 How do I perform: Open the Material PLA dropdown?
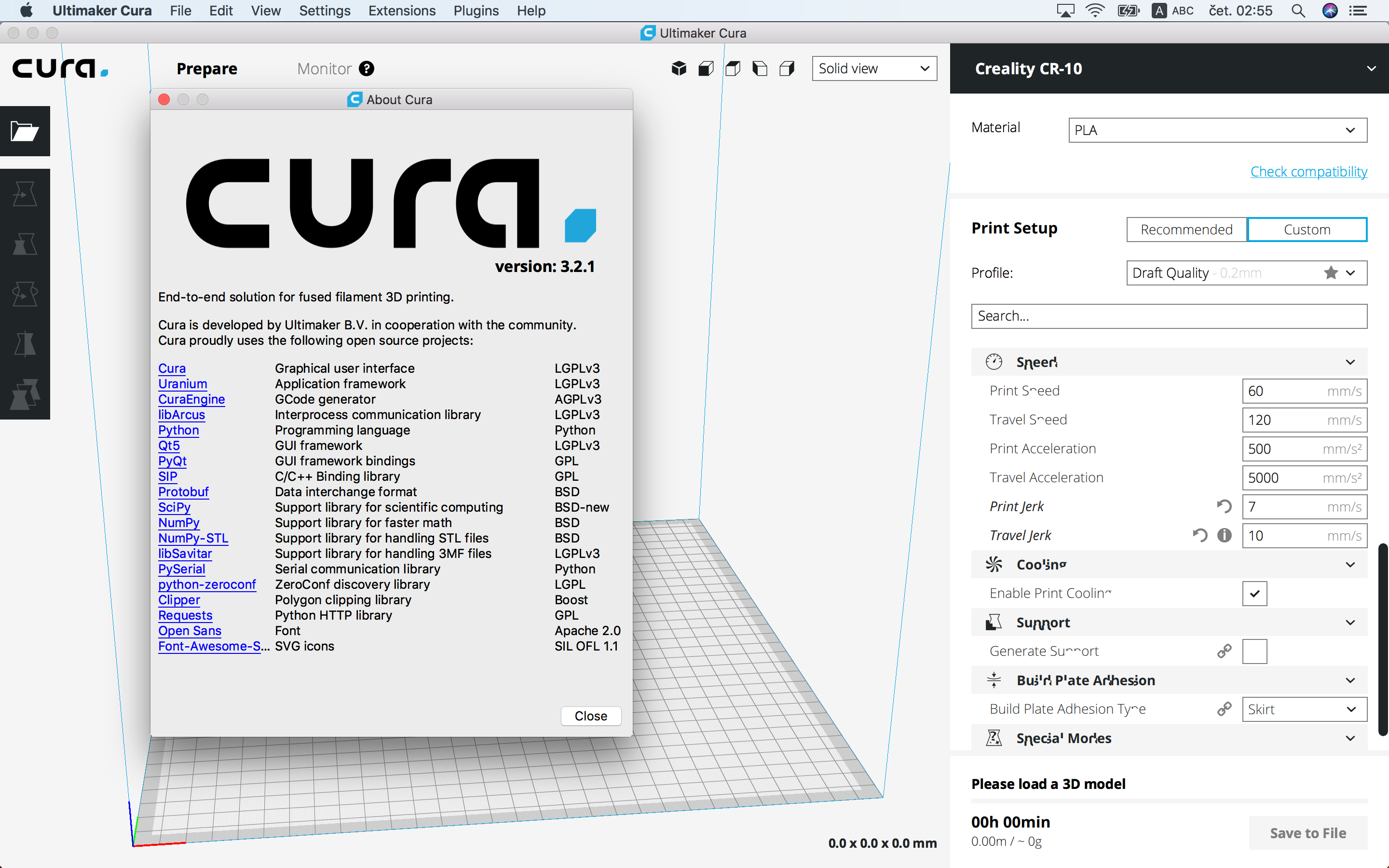(1217, 130)
